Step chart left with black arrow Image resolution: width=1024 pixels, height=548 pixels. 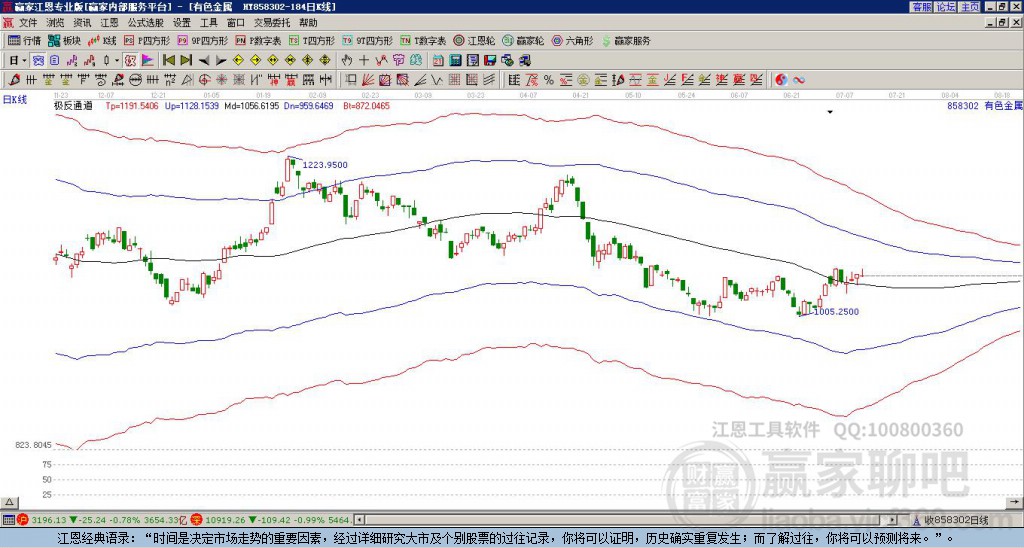[x=203, y=61]
